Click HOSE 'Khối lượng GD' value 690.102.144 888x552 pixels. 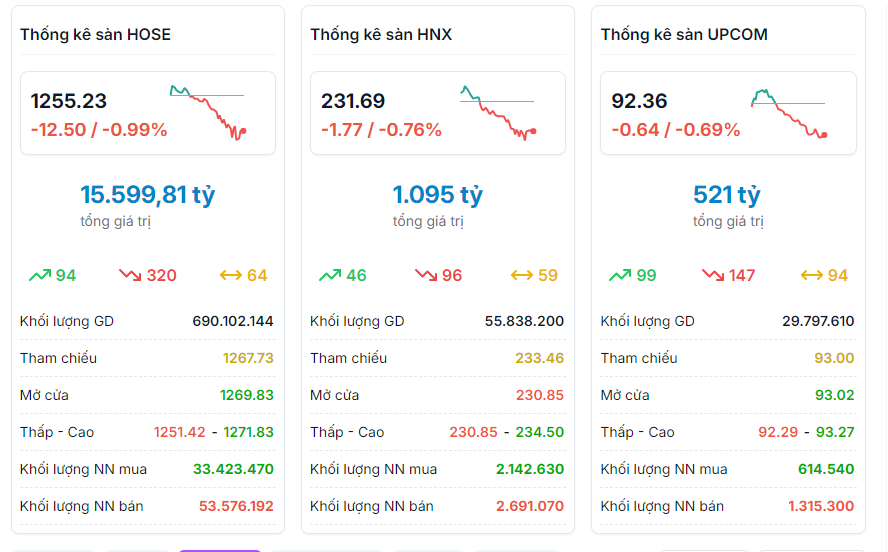[x=233, y=322]
